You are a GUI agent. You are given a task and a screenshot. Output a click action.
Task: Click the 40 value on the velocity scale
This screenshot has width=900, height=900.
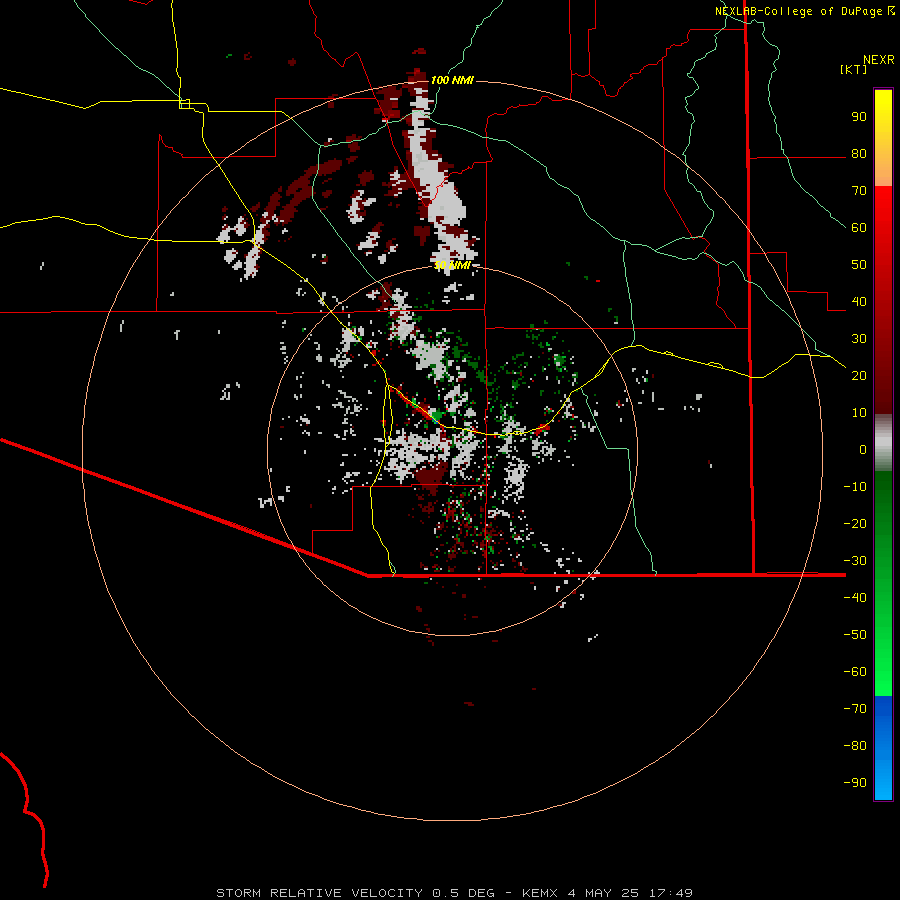[x=859, y=301]
